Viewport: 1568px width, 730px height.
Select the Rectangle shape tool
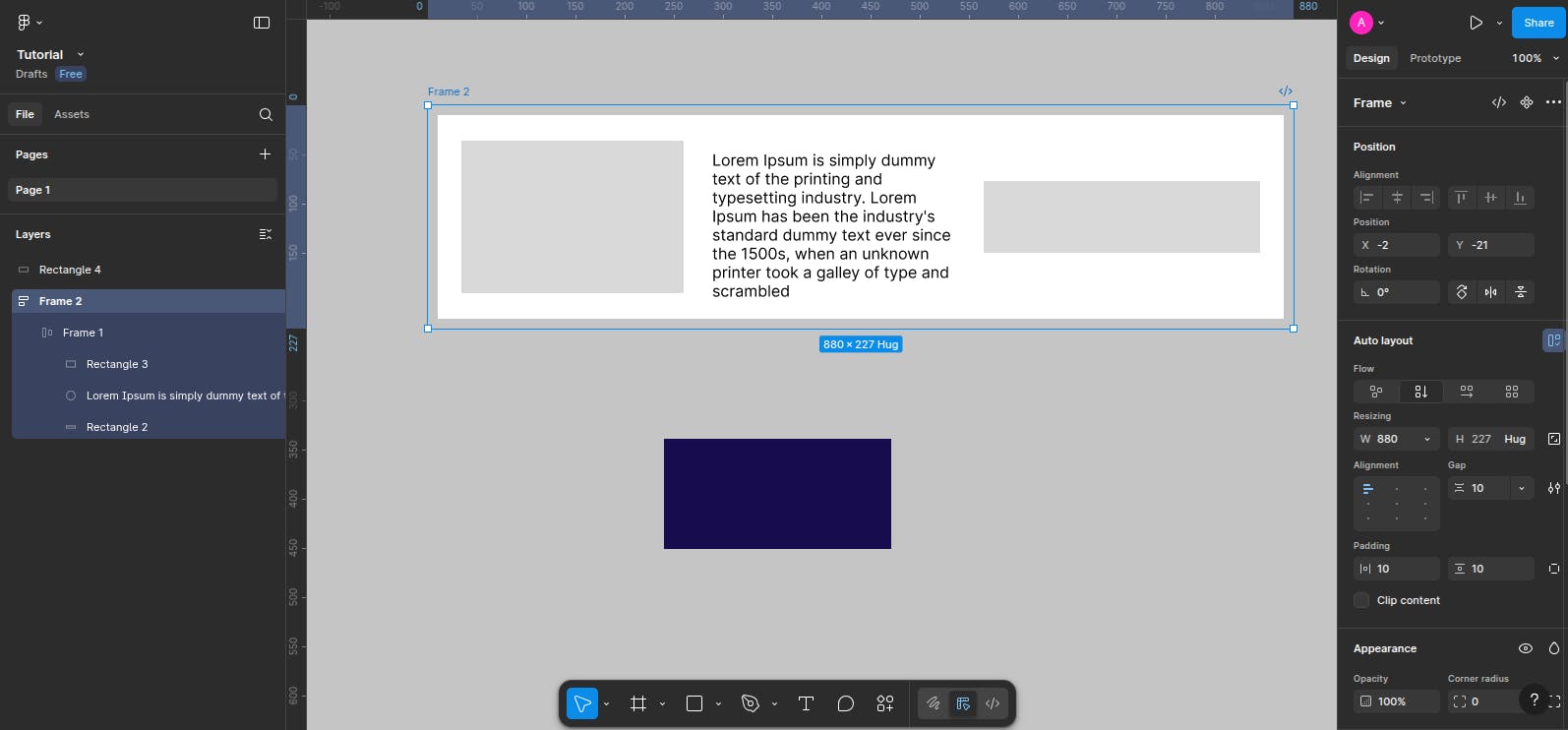[x=694, y=703]
